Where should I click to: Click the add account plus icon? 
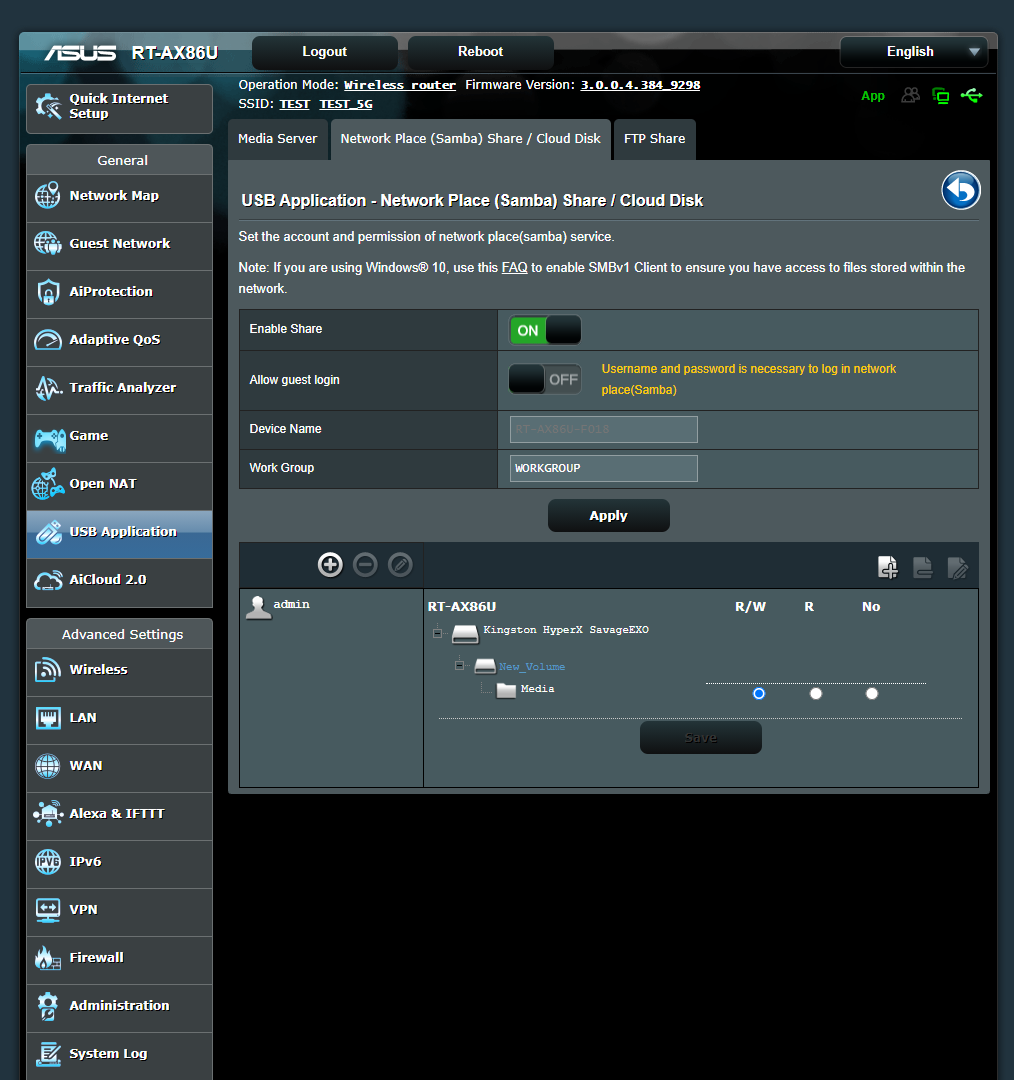coord(330,565)
